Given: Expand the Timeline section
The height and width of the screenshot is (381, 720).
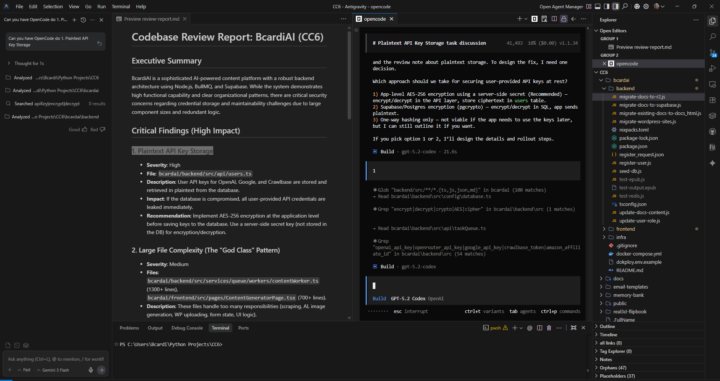Looking at the screenshot, I should 608,335.
